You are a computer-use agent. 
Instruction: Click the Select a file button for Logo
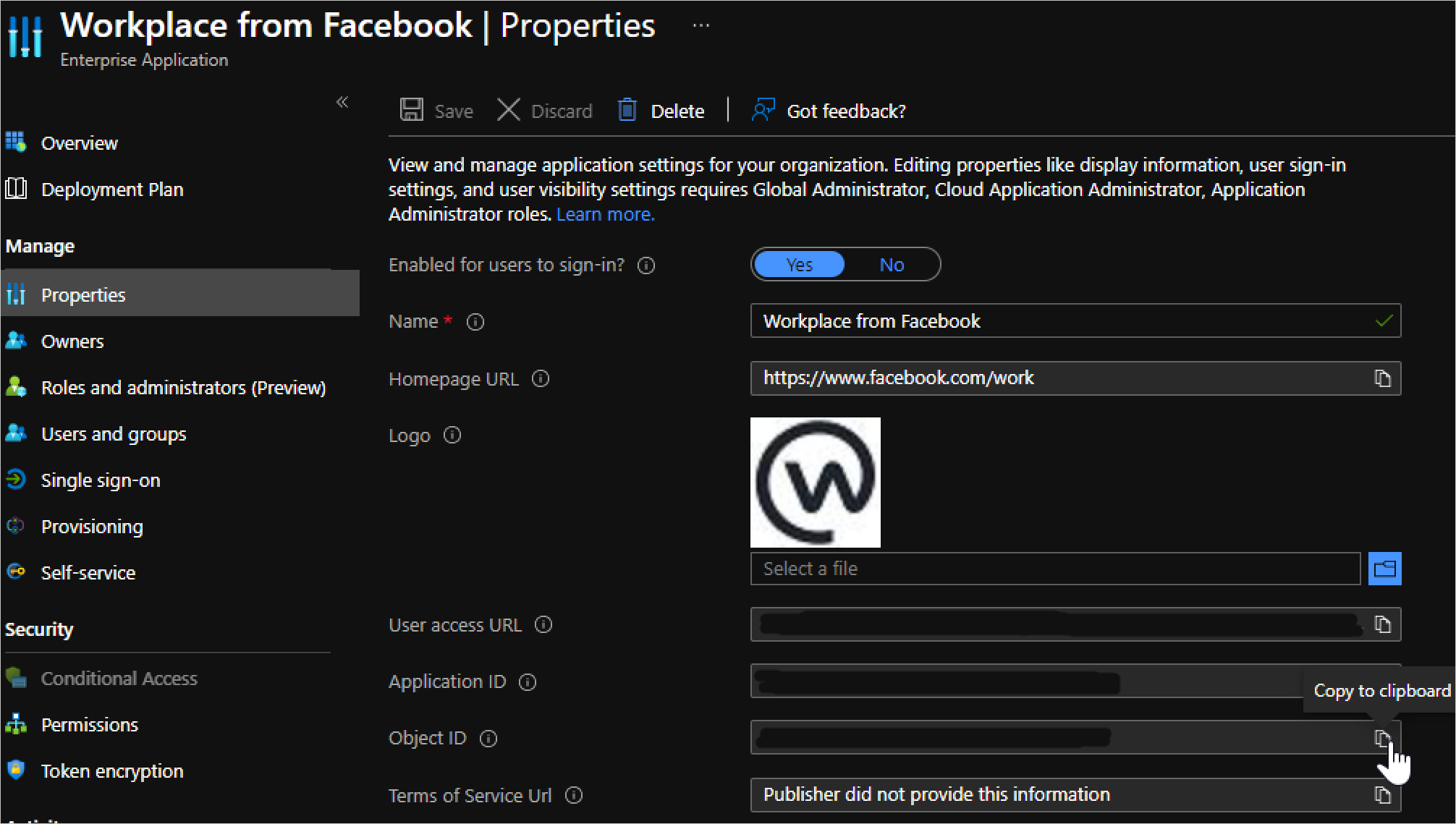pos(1385,567)
